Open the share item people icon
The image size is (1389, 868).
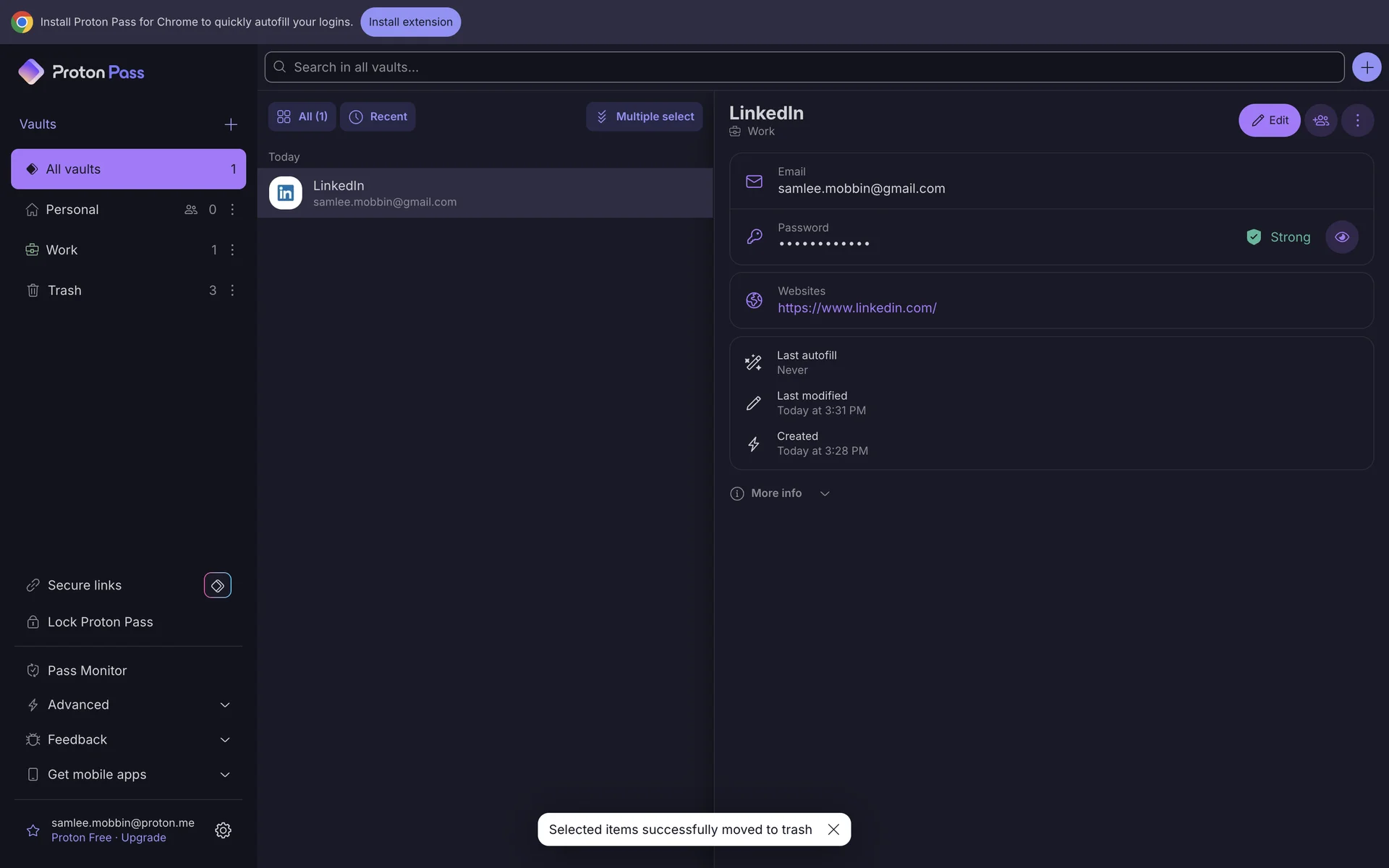(x=1321, y=120)
